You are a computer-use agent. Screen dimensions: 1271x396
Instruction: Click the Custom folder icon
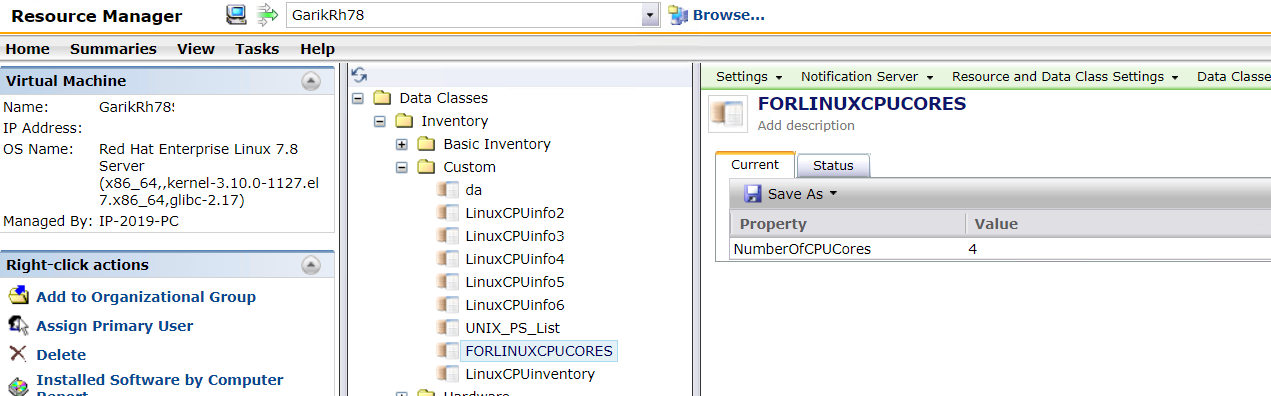point(425,167)
